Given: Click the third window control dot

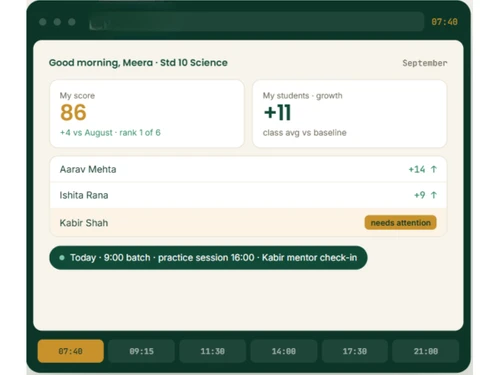Looking at the screenshot, I should [x=72, y=22].
